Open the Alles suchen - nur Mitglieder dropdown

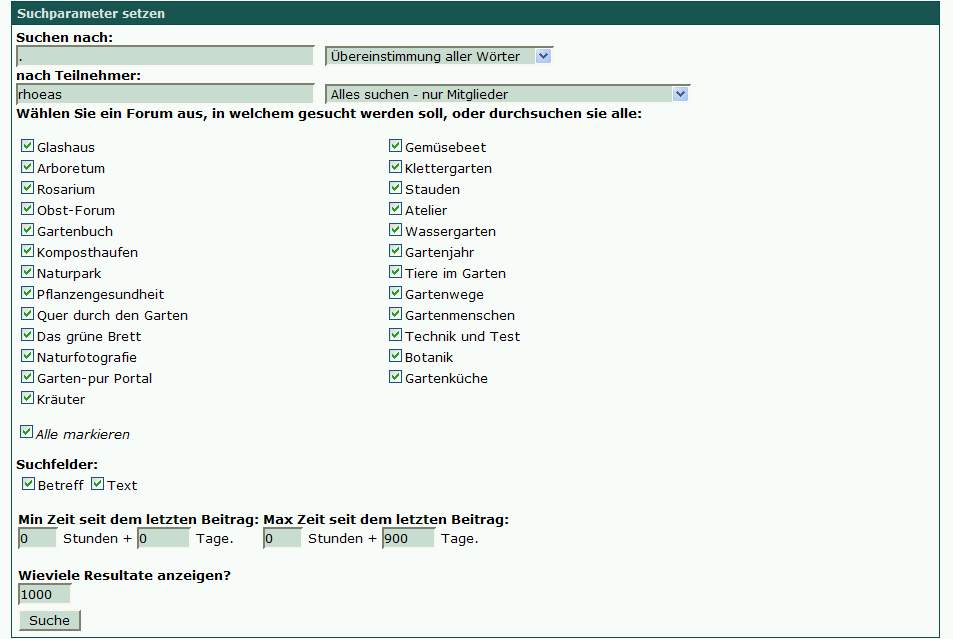[507, 94]
